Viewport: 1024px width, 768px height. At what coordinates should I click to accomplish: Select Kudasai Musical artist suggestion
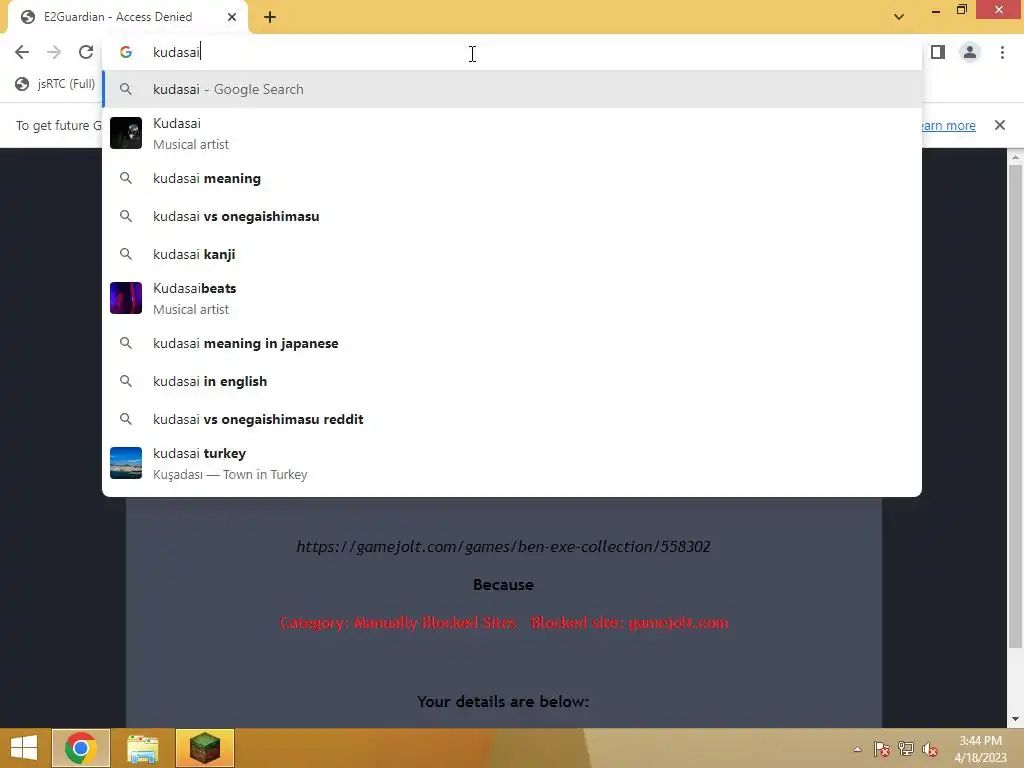512,133
